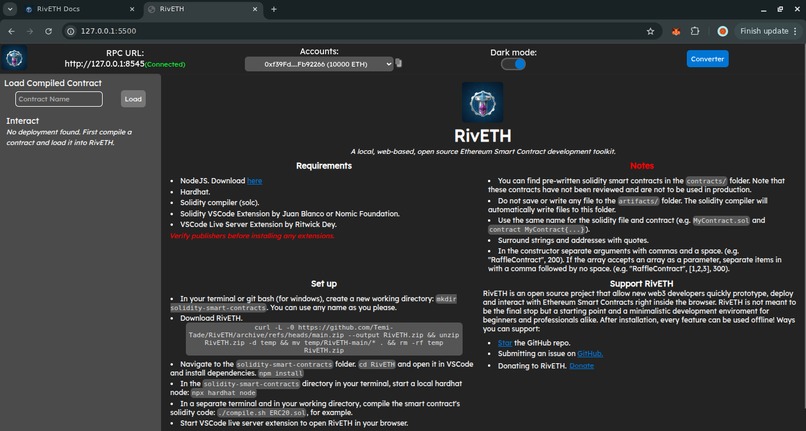Click 'Surround strings and addresses with quotes'
Viewport: 806px width, 431px height.
573,240
